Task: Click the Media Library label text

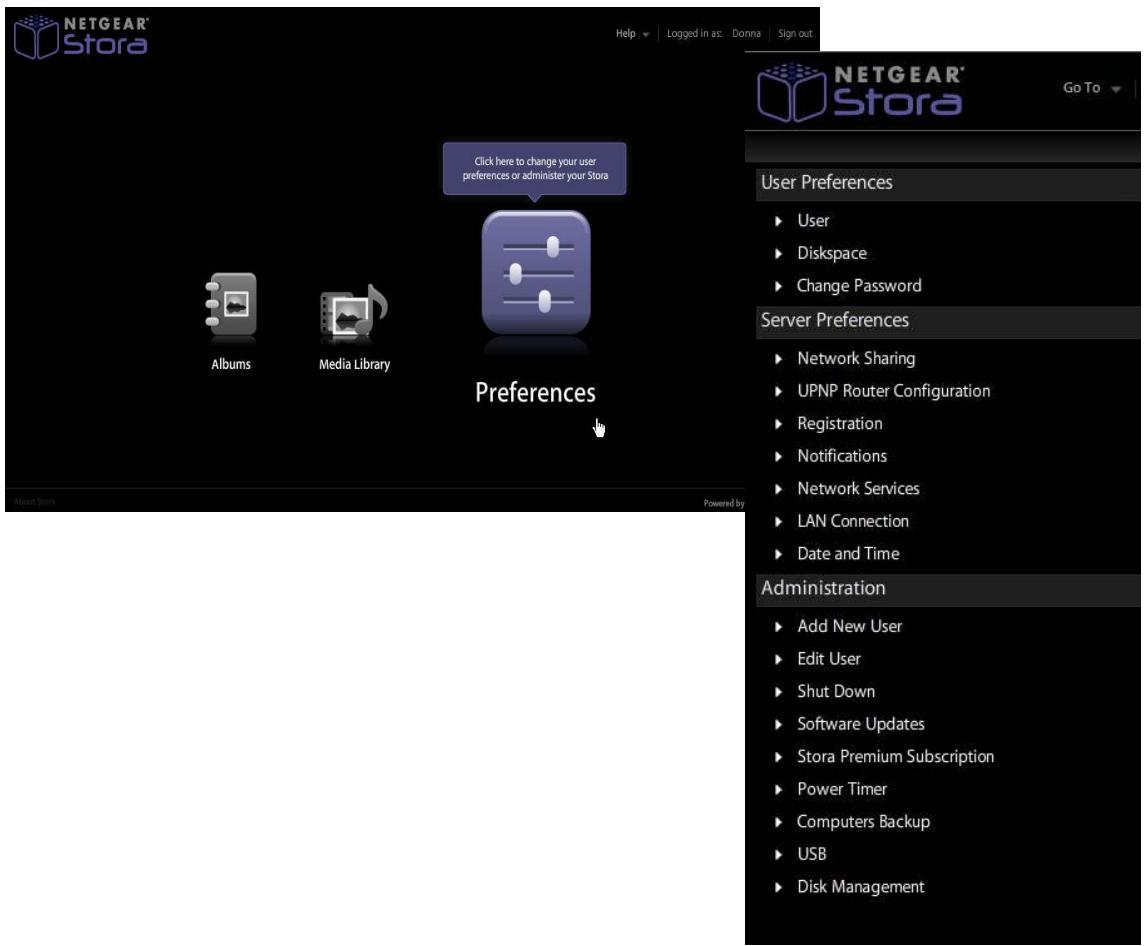Action: coord(354,364)
